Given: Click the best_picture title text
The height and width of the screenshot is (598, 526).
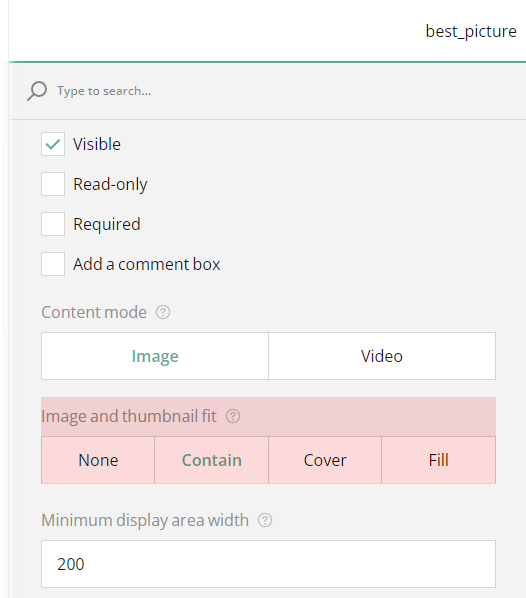Looking at the screenshot, I should coord(471,31).
